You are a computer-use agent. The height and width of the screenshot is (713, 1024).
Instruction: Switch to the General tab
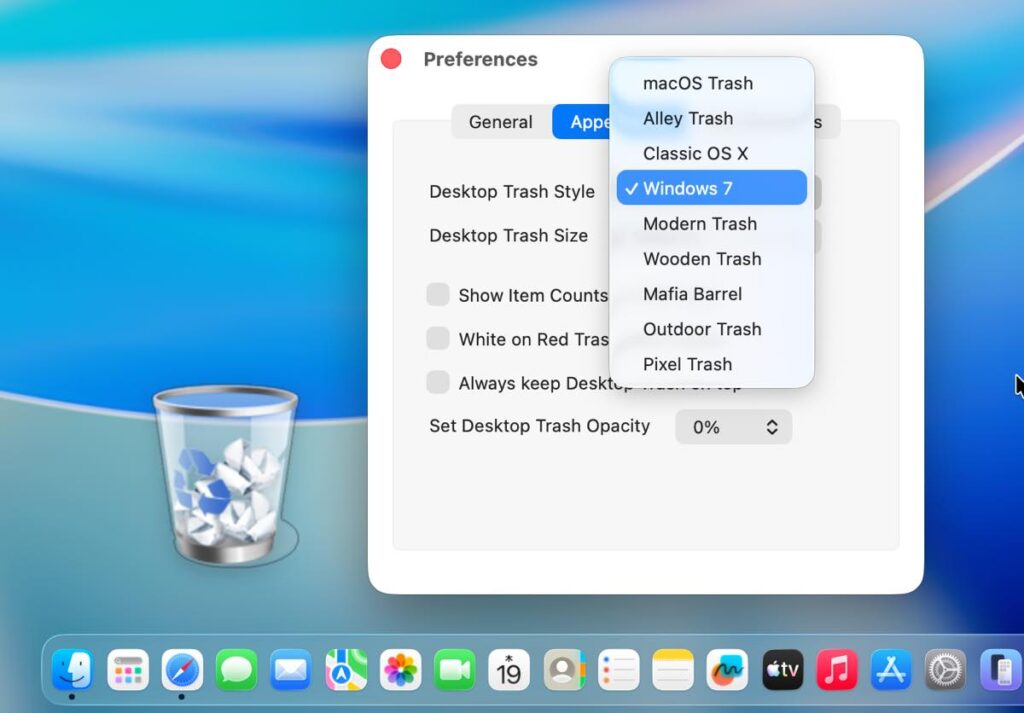tap(500, 122)
